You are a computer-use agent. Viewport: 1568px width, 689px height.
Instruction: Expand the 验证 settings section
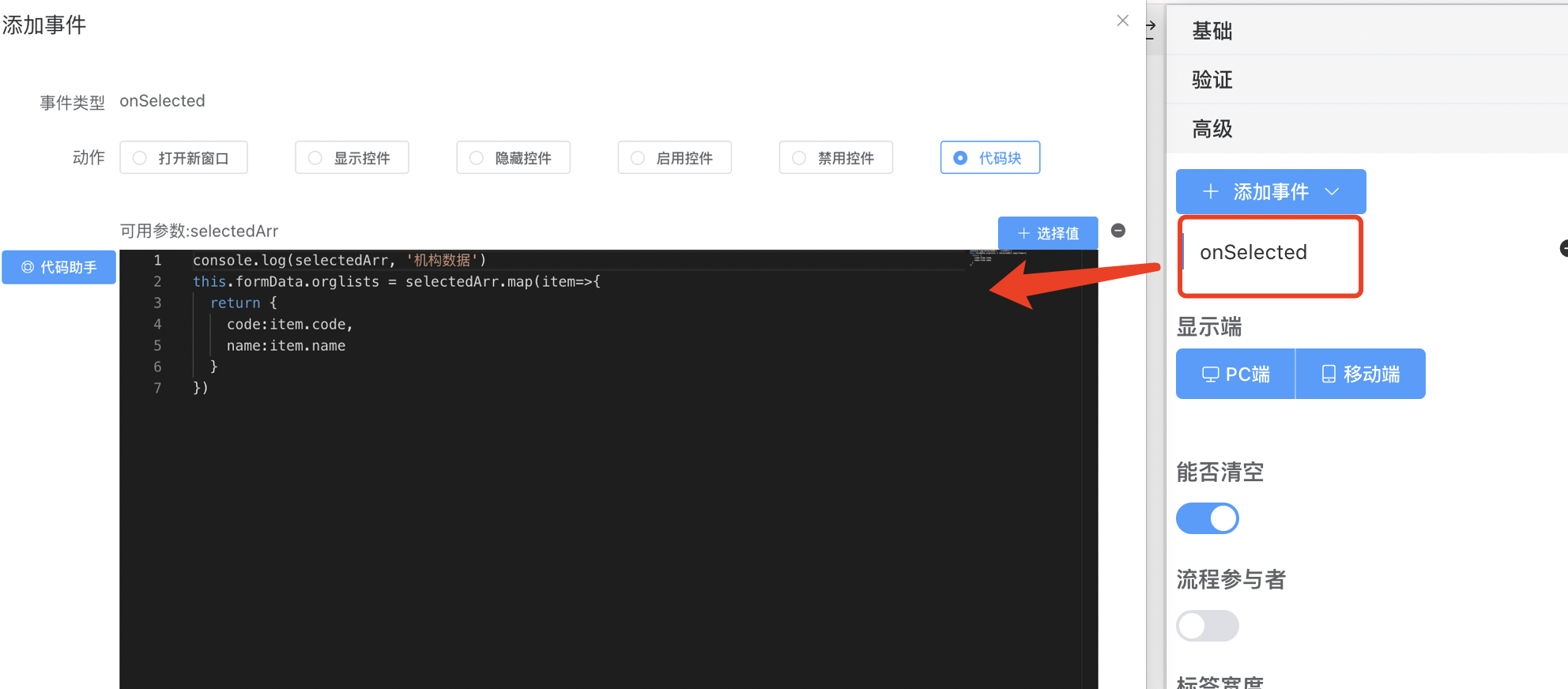click(x=1212, y=80)
